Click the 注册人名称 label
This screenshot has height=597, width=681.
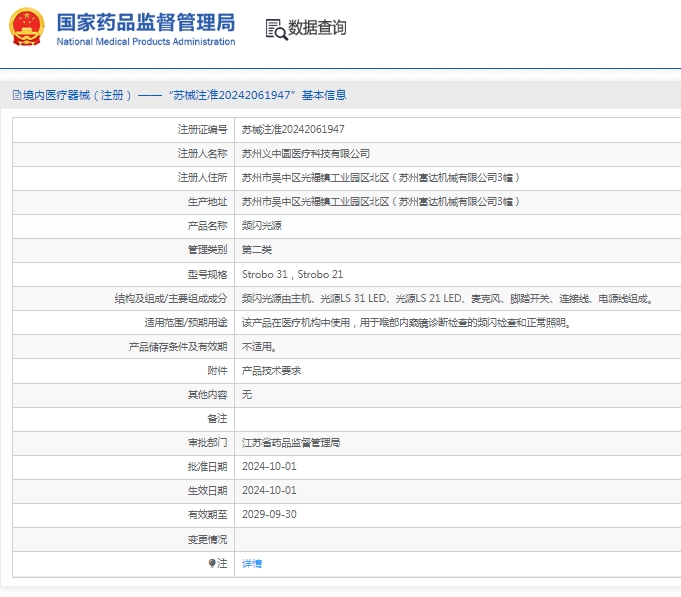[x=202, y=153]
